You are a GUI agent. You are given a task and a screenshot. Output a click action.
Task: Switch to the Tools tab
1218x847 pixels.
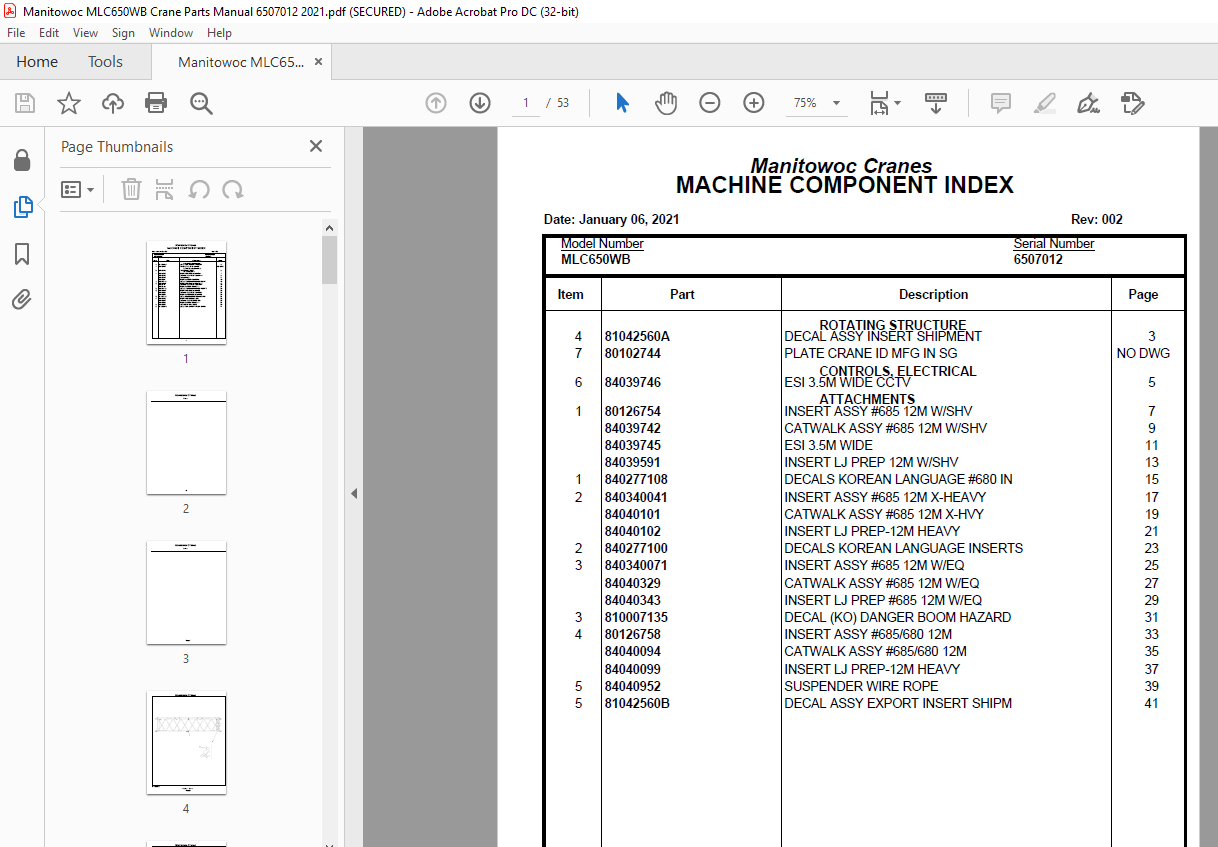click(105, 62)
